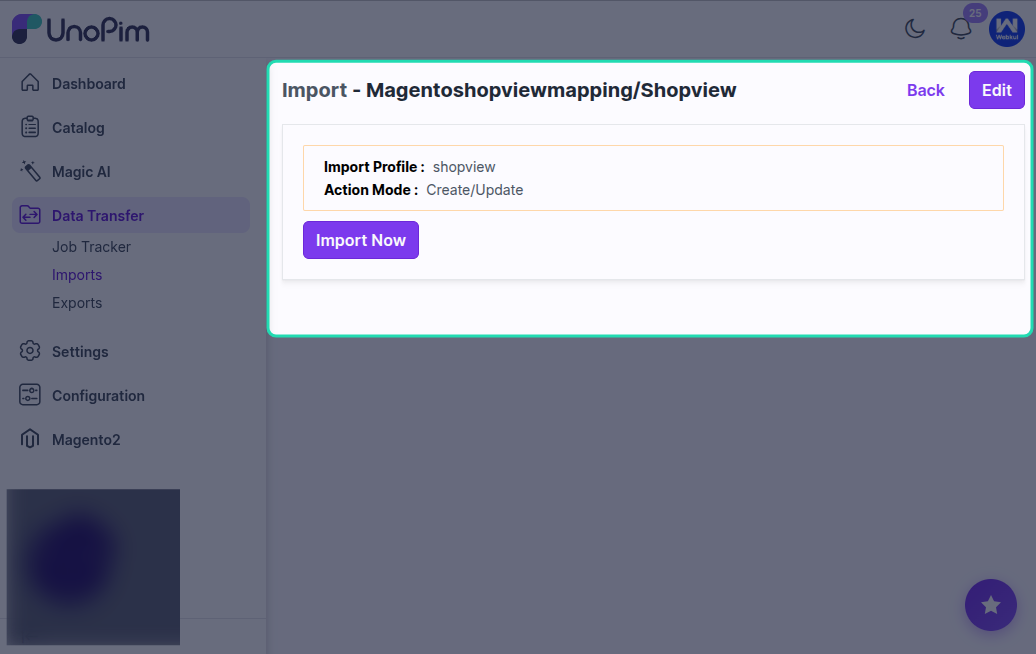Open notifications bell icon

tap(961, 28)
